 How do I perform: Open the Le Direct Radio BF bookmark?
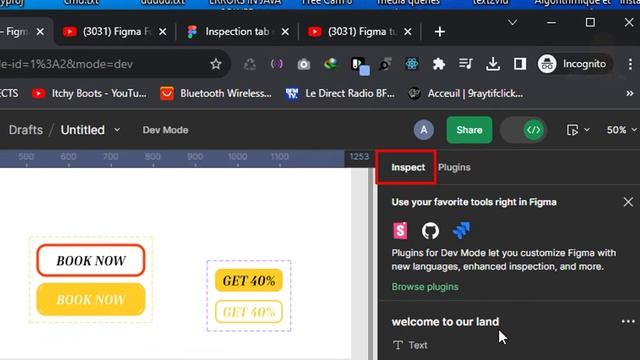[x=340, y=93]
